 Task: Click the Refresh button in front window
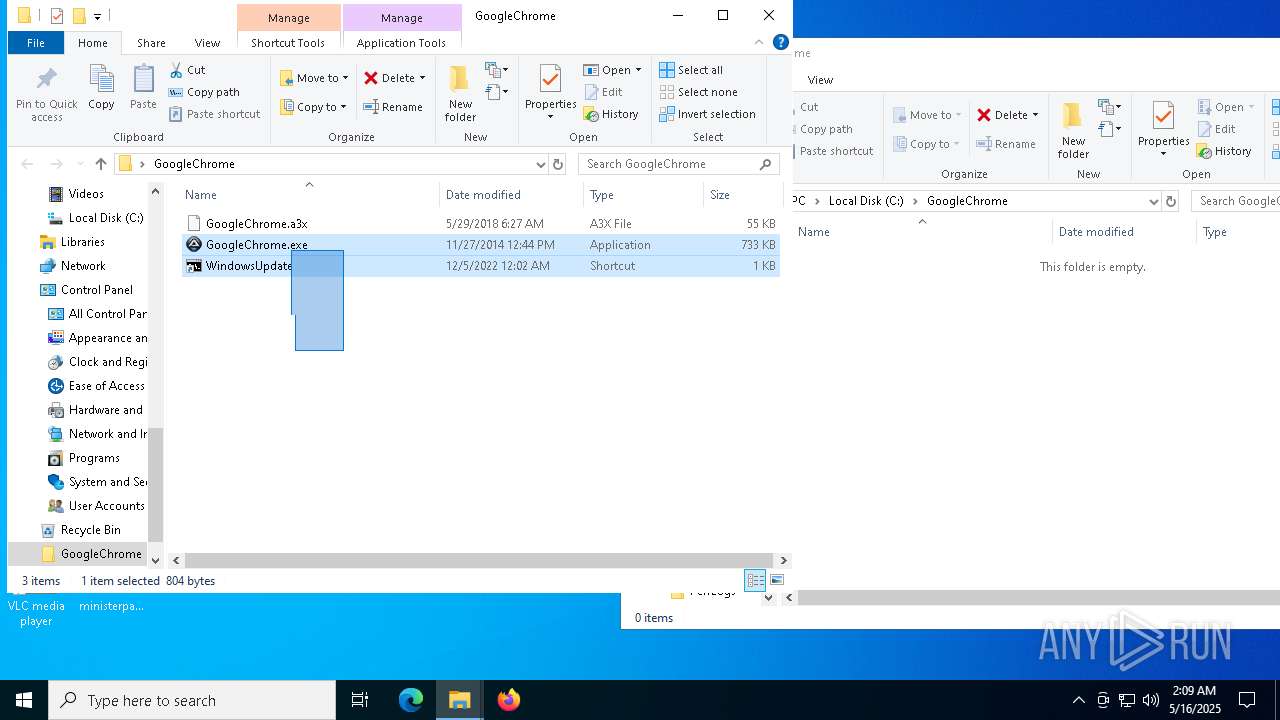pyautogui.click(x=558, y=164)
